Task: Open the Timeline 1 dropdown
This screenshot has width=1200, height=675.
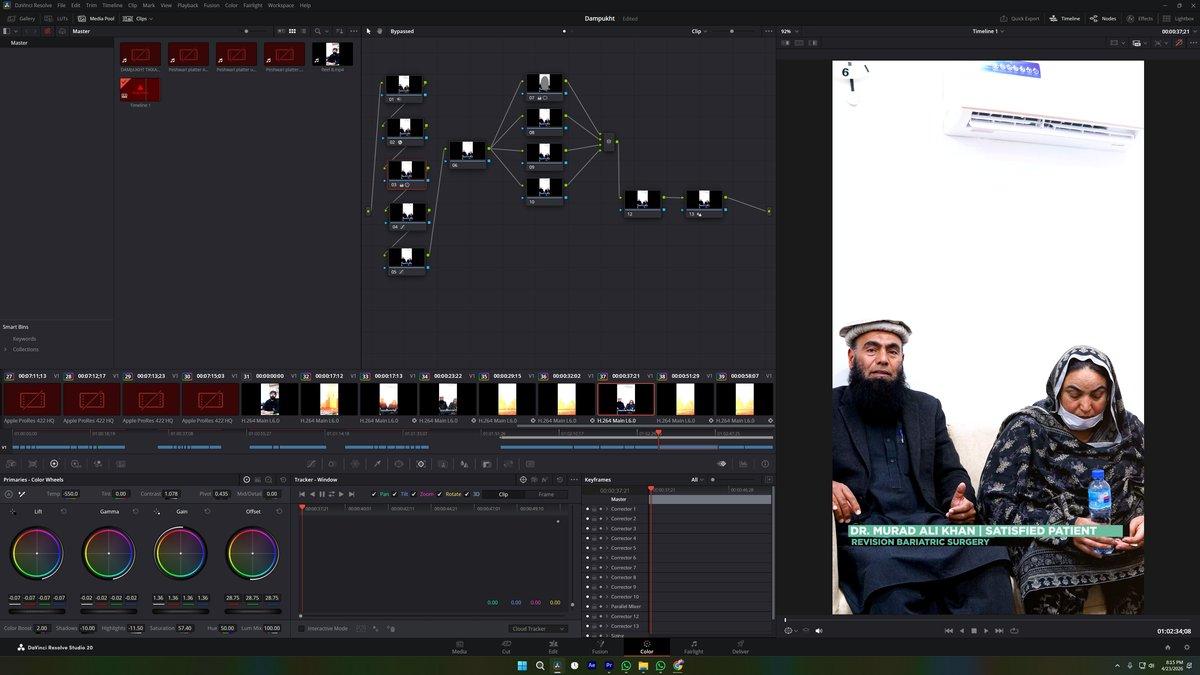Action: coord(987,31)
